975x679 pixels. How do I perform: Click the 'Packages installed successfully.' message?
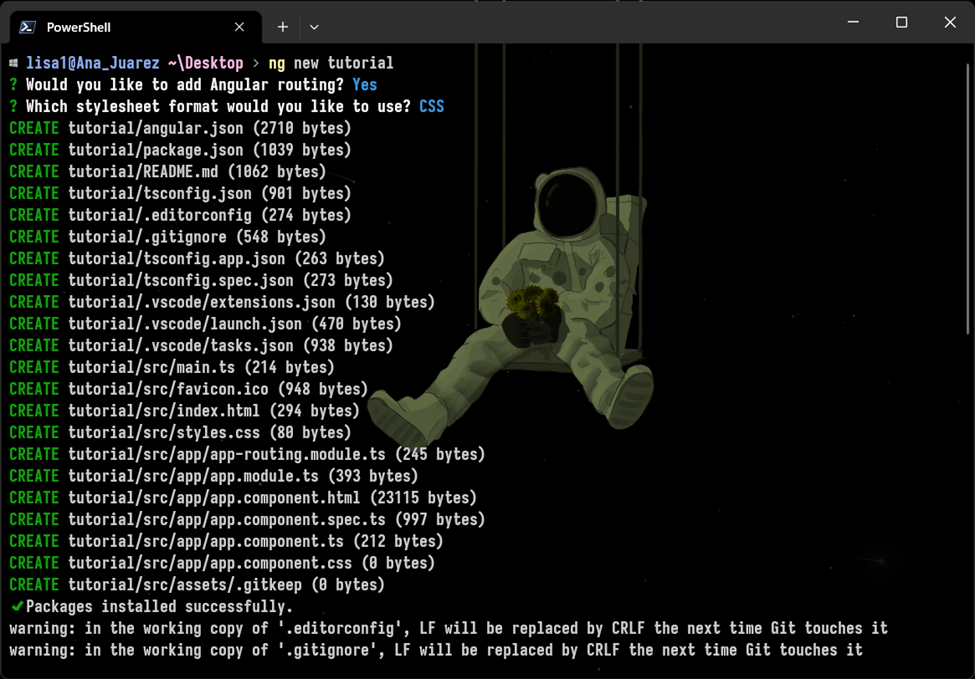[159, 607]
